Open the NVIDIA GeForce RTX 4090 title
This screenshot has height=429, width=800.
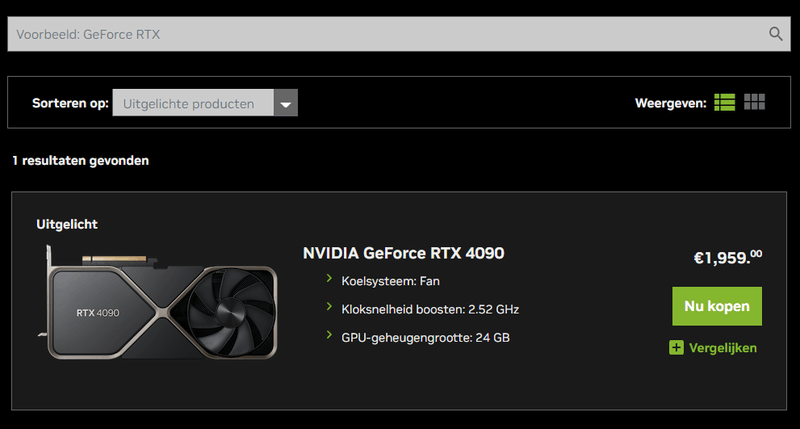click(x=403, y=253)
